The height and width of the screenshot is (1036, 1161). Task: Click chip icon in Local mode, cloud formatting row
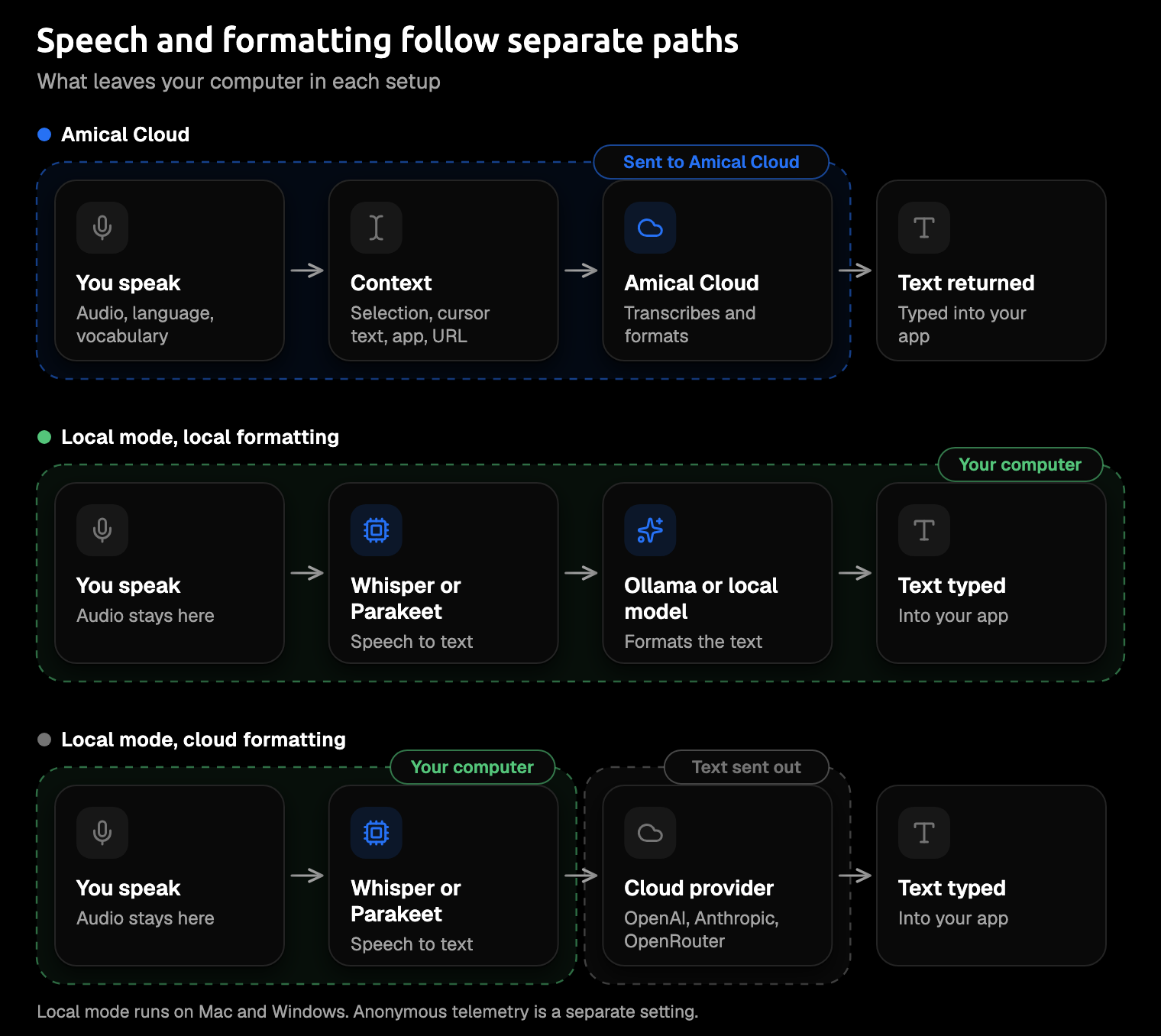[x=377, y=833]
